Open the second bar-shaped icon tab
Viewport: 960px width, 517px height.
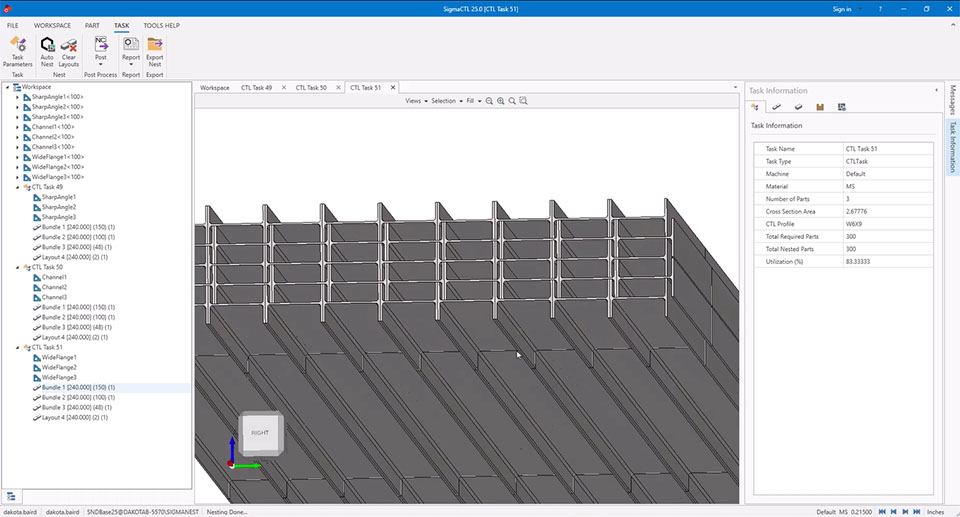click(x=776, y=107)
